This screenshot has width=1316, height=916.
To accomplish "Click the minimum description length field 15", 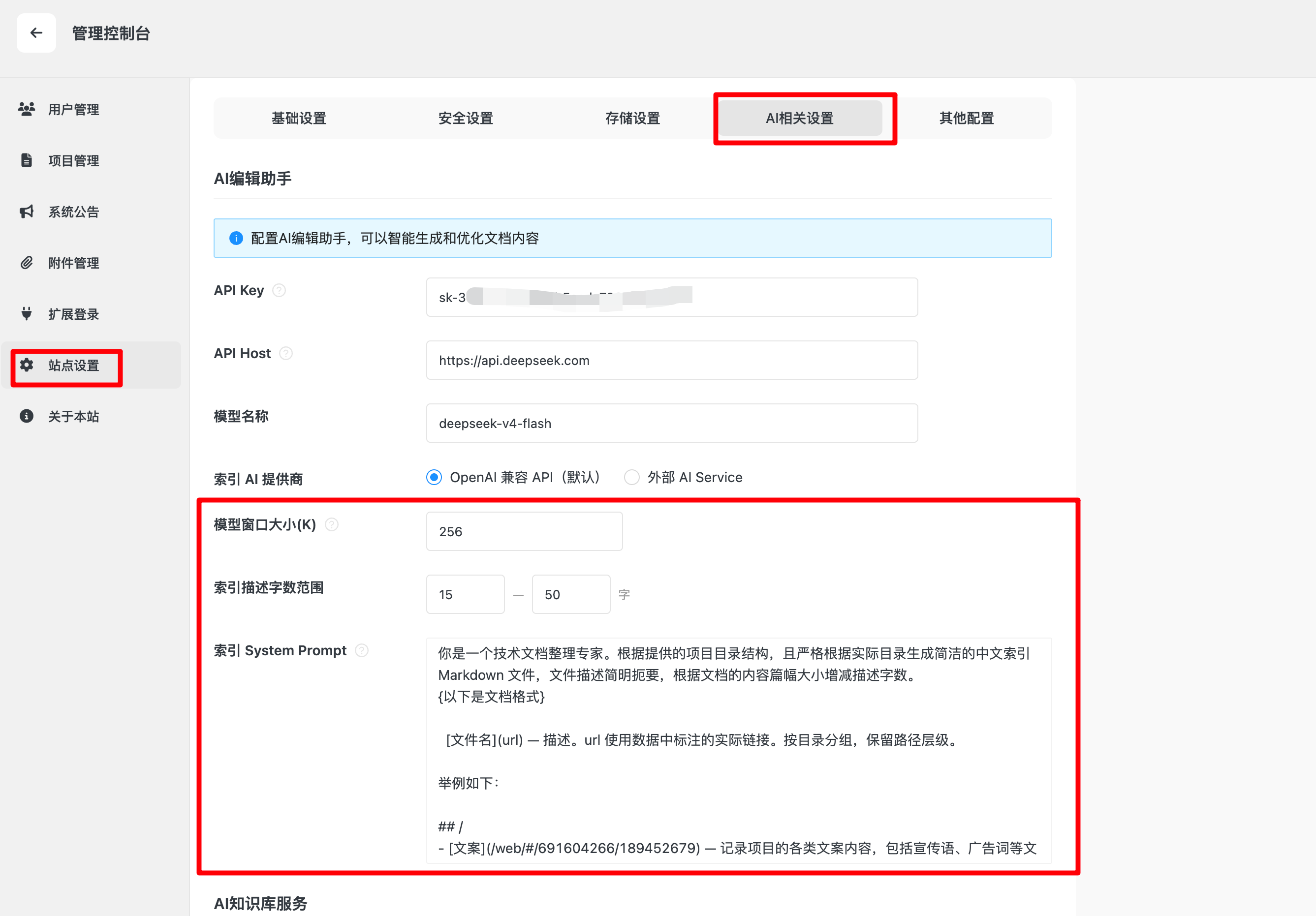I will click(466, 595).
